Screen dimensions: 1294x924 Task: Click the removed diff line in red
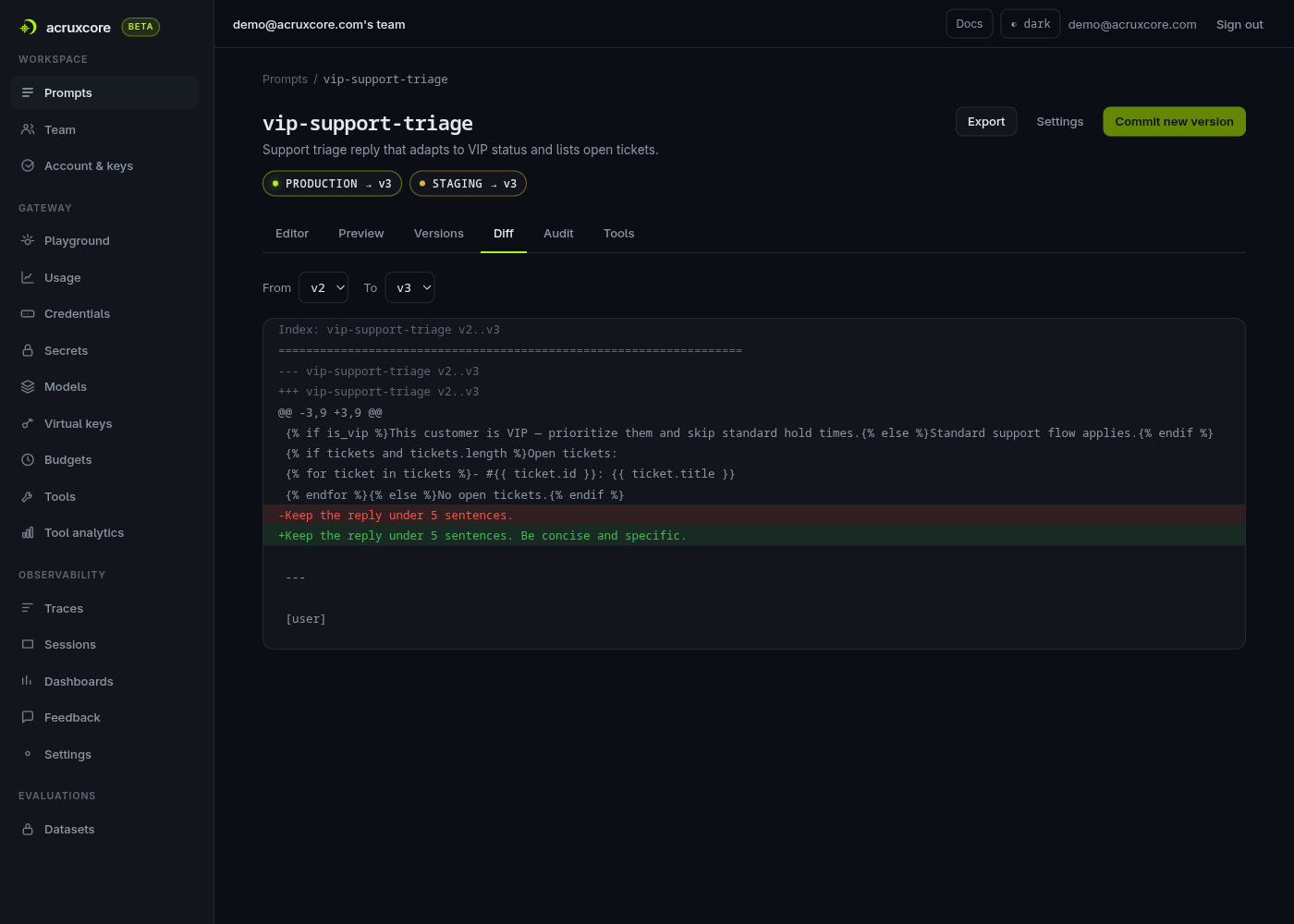point(754,516)
